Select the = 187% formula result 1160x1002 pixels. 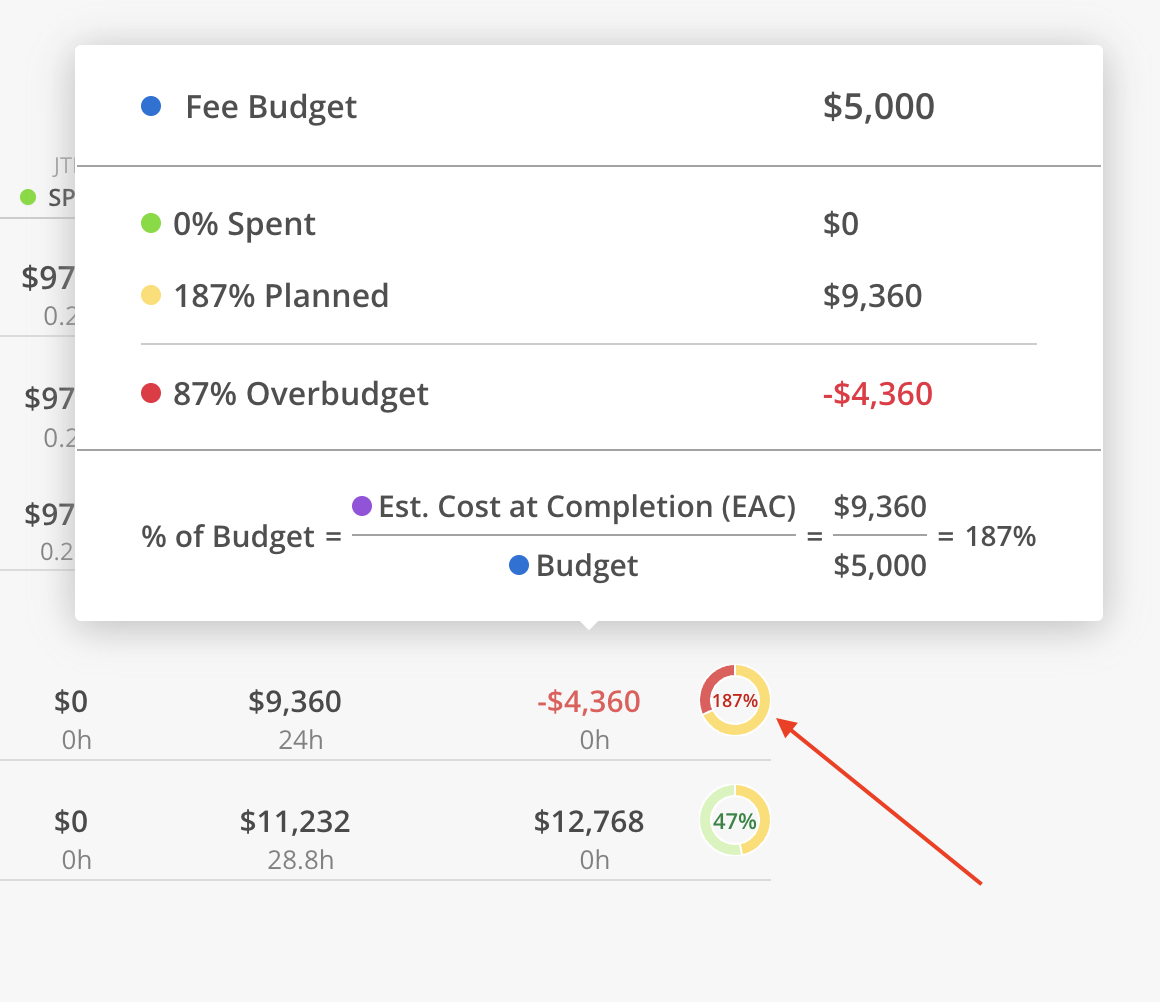pos(986,536)
